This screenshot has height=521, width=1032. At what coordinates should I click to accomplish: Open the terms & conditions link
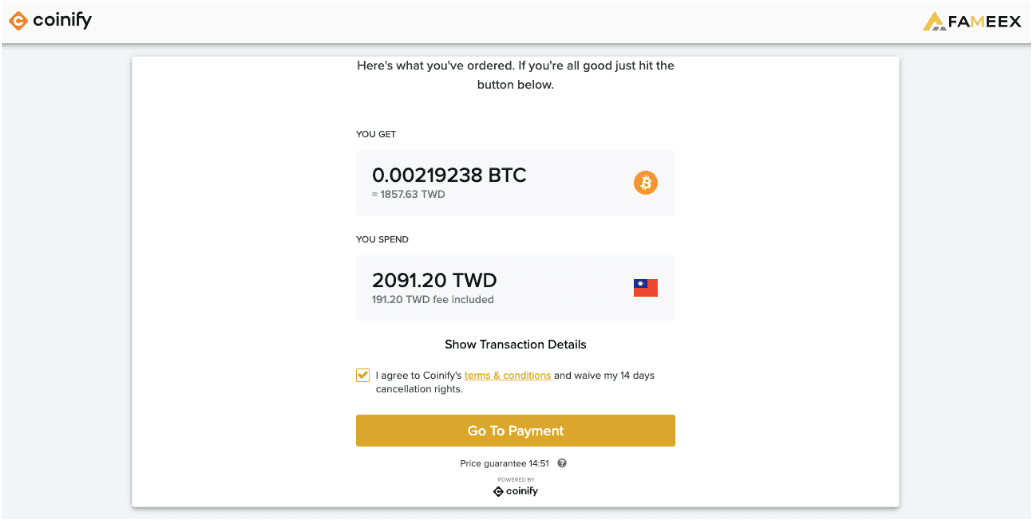(507, 376)
